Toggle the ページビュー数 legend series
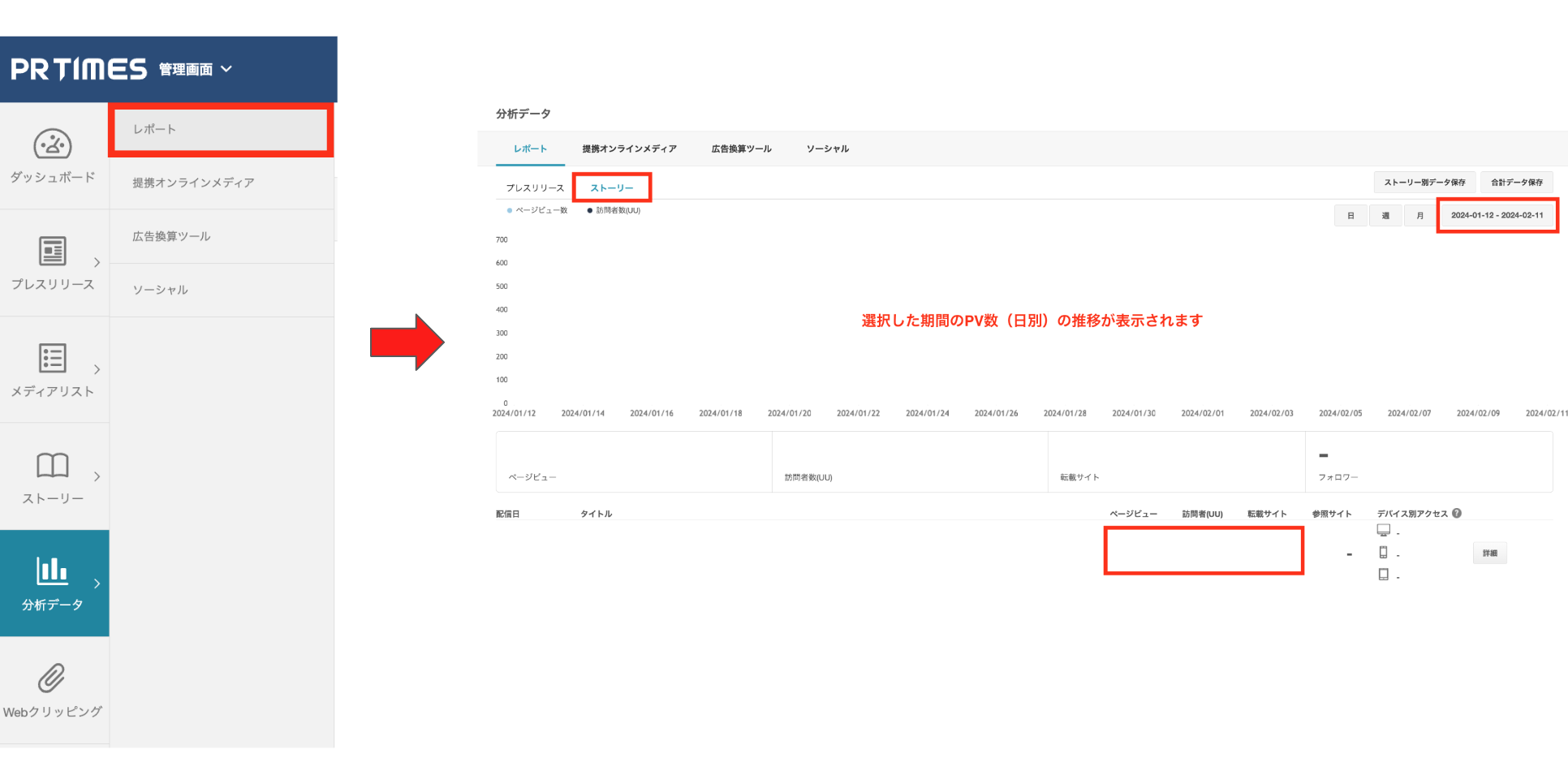Viewport: 1568px width, 771px height. click(x=537, y=210)
